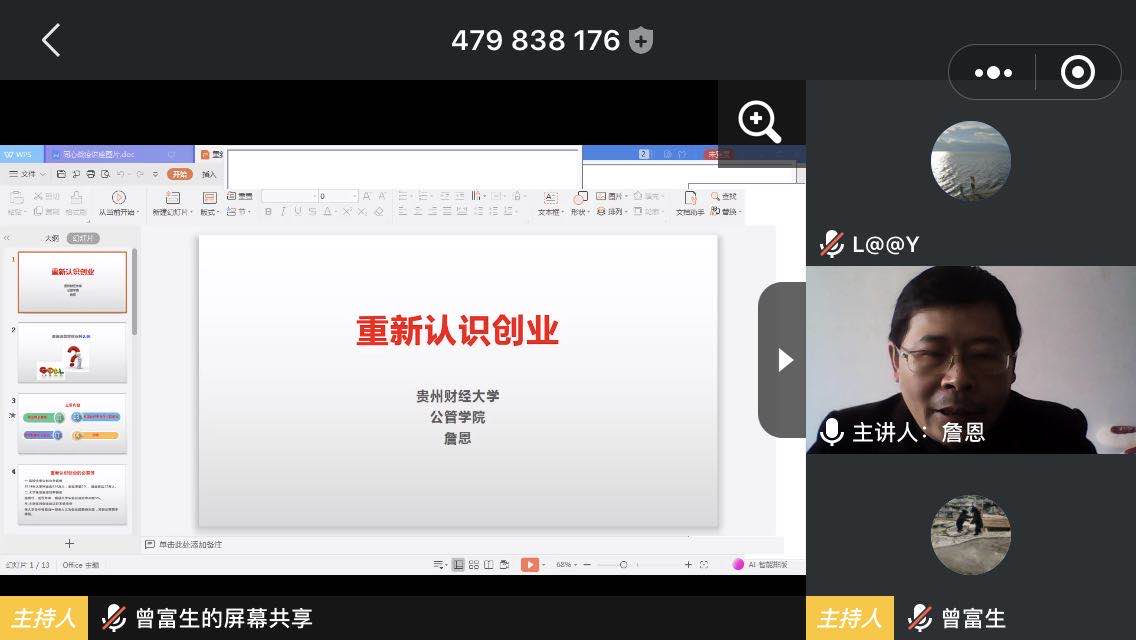Go back using the top-left arrow
Viewport: 1136px width, 640px height.
[51, 40]
